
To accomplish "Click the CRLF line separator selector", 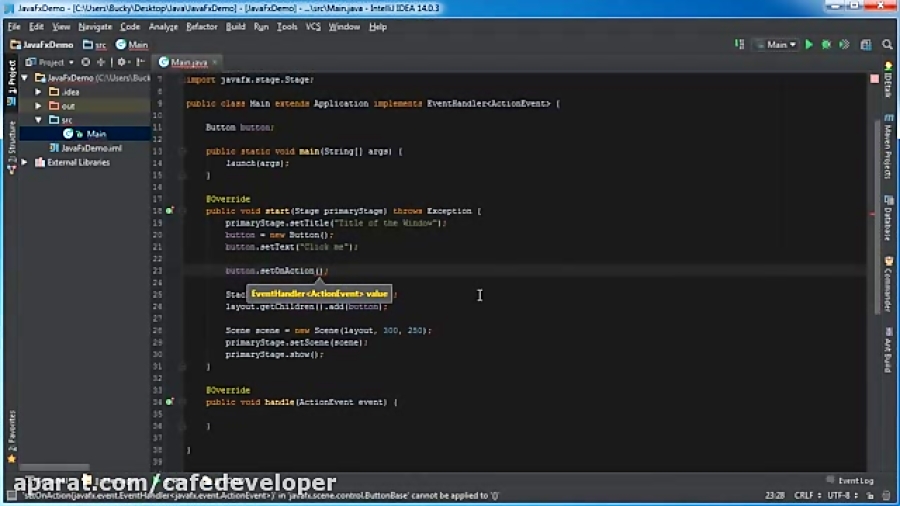I will tap(806, 495).
